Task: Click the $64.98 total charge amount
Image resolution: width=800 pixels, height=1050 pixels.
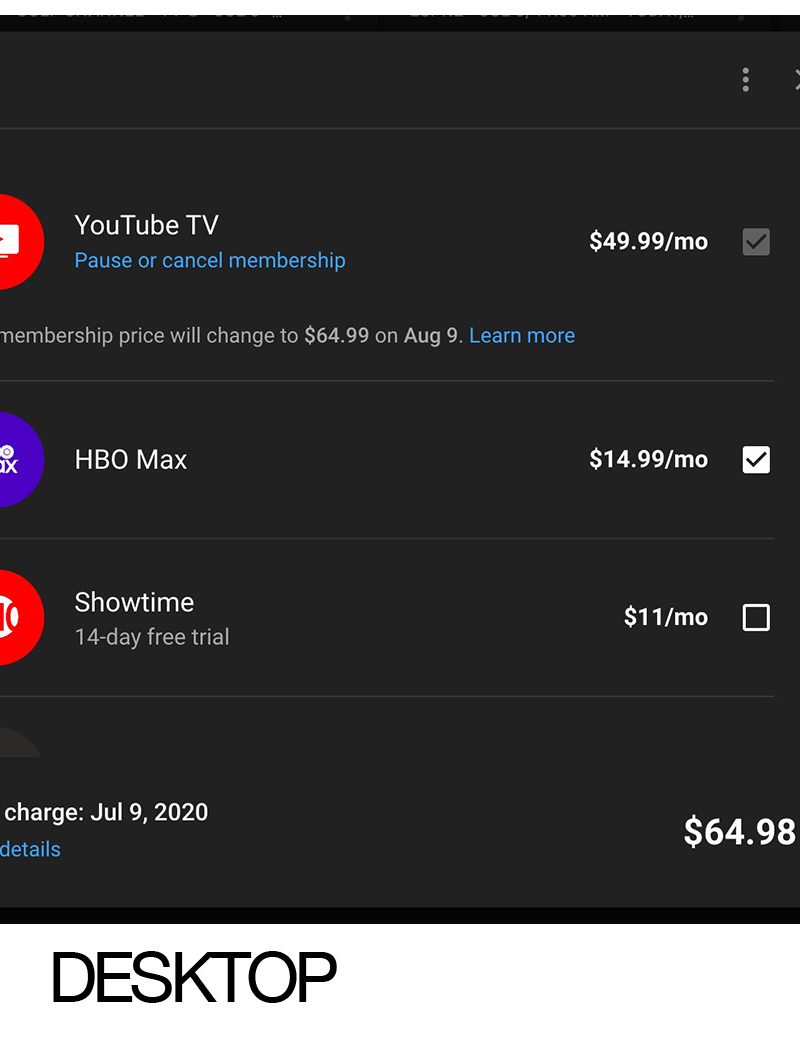Action: [x=739, y=832]
